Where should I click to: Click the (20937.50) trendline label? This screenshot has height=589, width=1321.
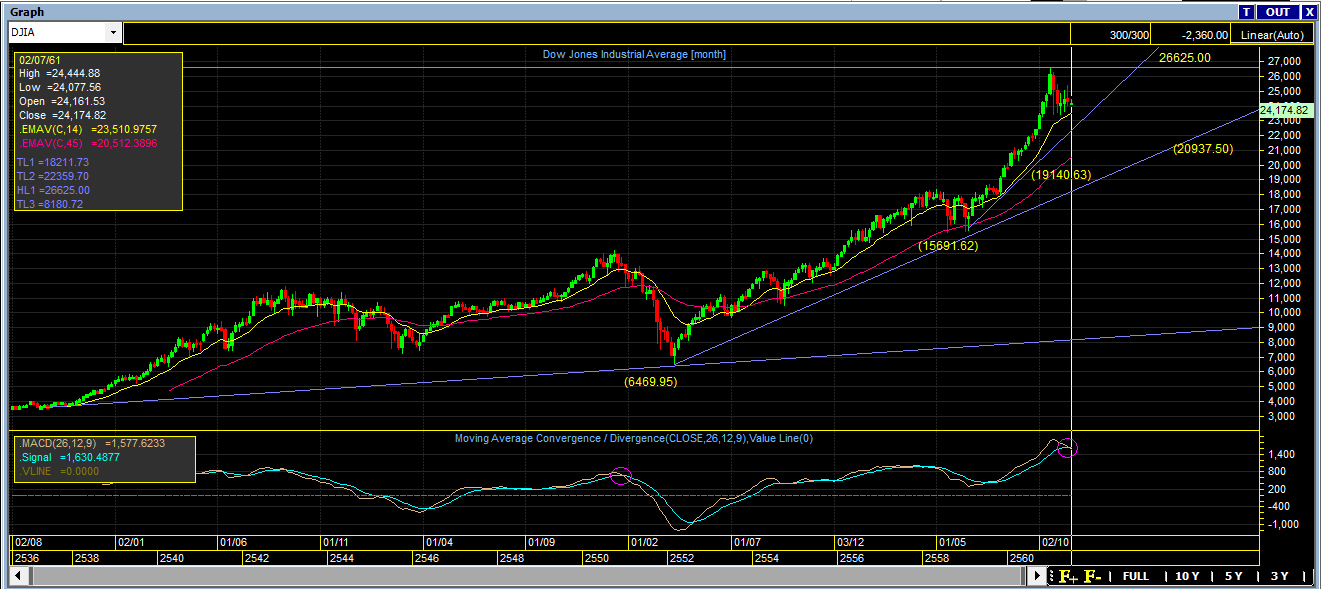coord(1203,149)
